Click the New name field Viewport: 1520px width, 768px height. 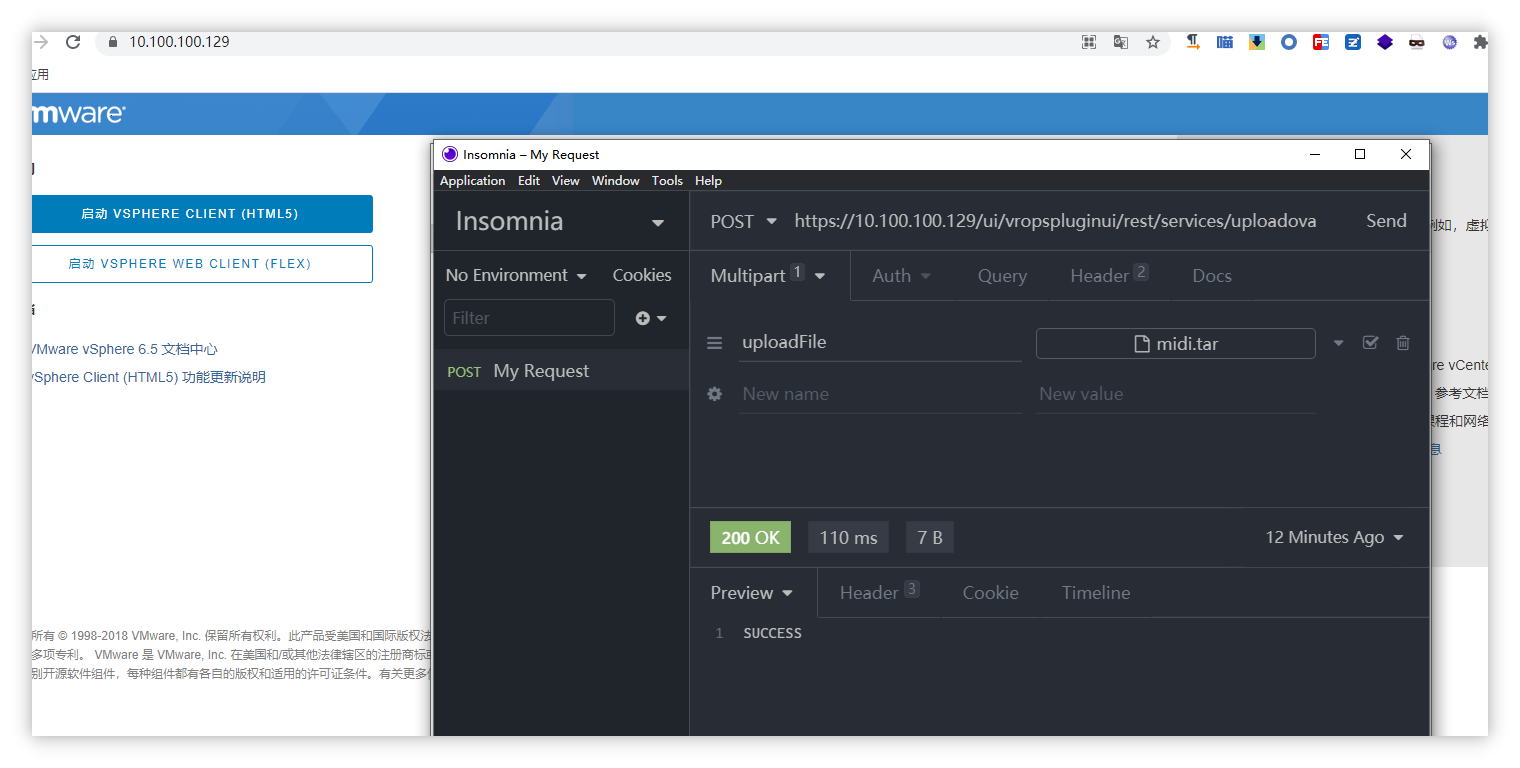coord(880,394)
